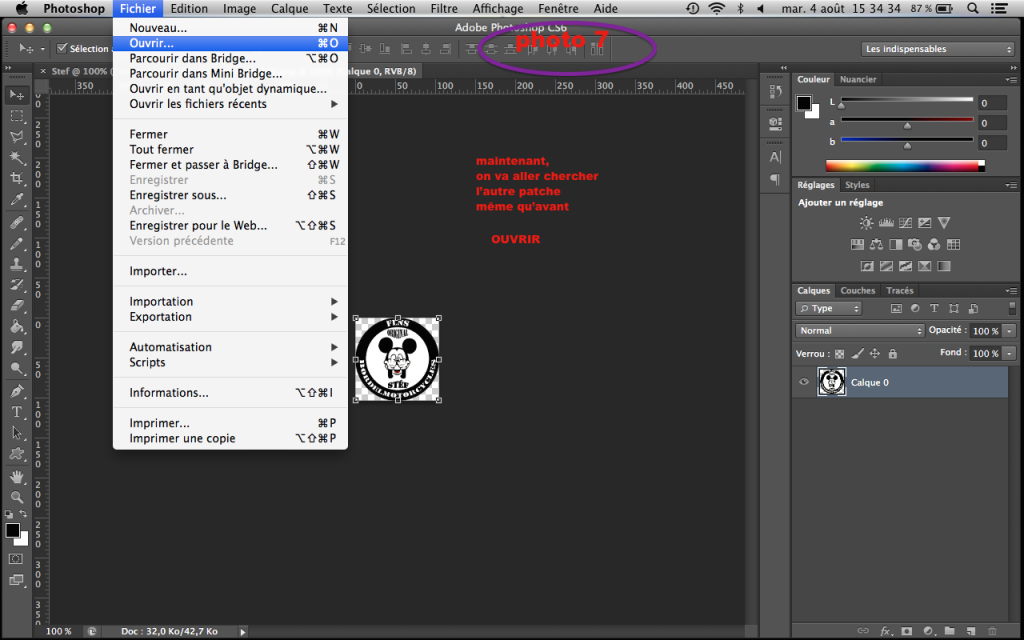Screen dimensions: 1024x640
Task: Toggle layer filtering on/off switch
Action: click(x=1012, y=308)
